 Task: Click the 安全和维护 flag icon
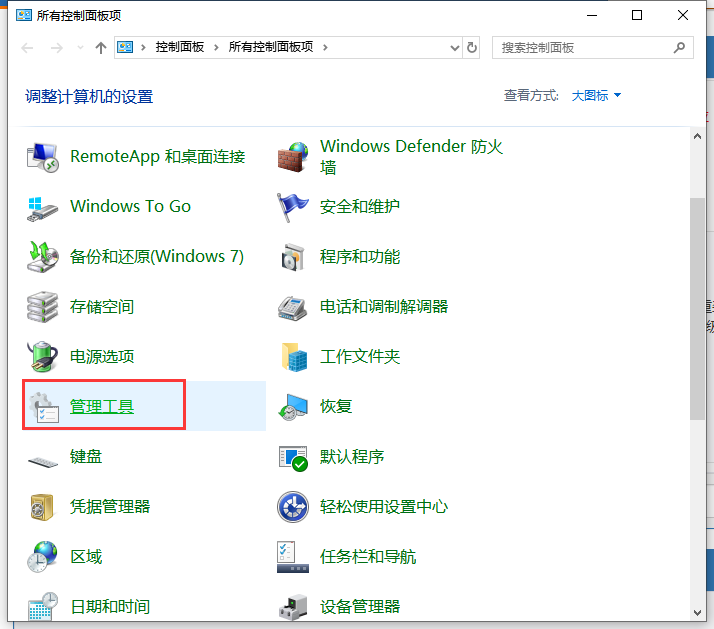click(293, 207)
